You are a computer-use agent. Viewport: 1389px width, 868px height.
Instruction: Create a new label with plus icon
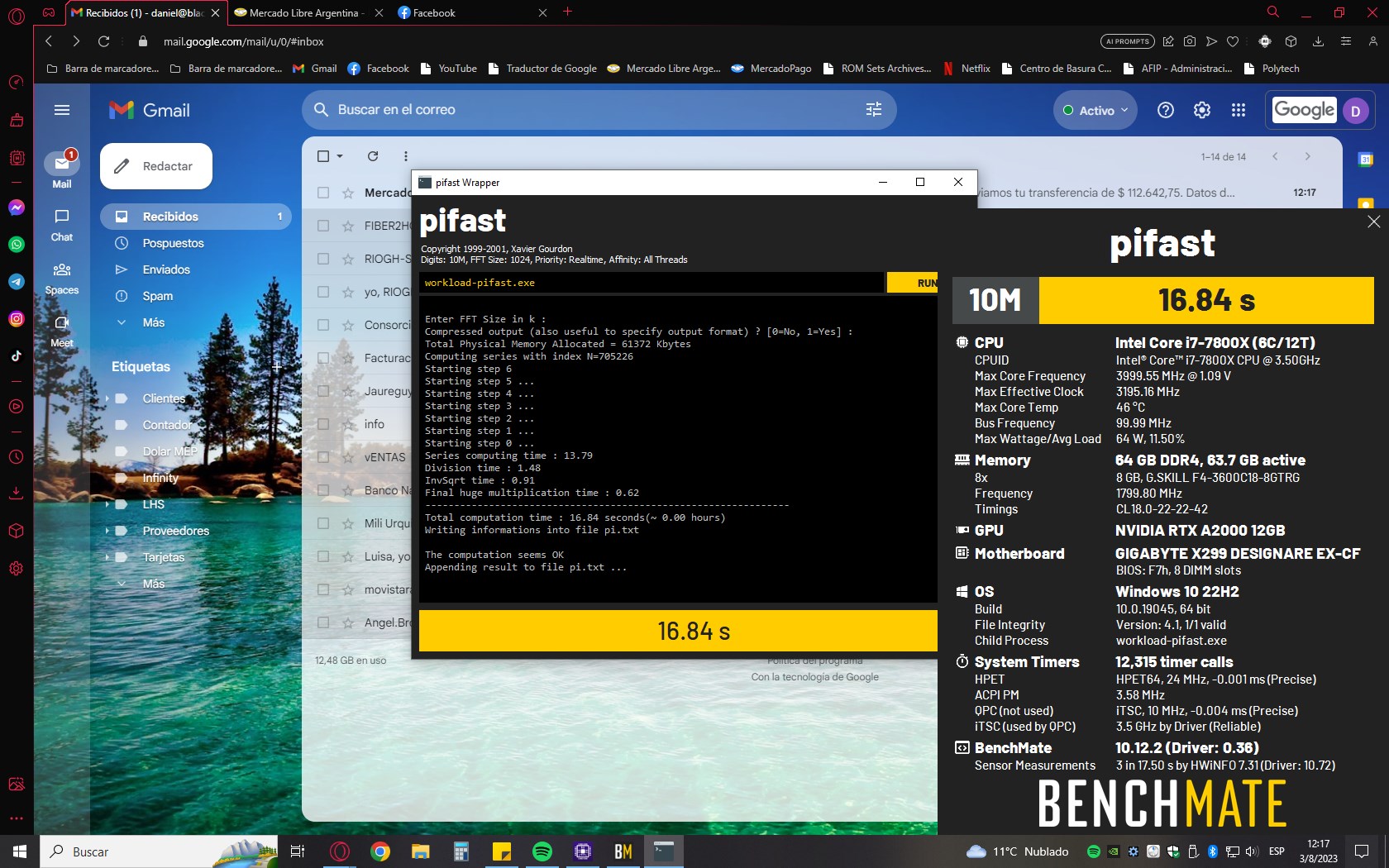(277, 366)
